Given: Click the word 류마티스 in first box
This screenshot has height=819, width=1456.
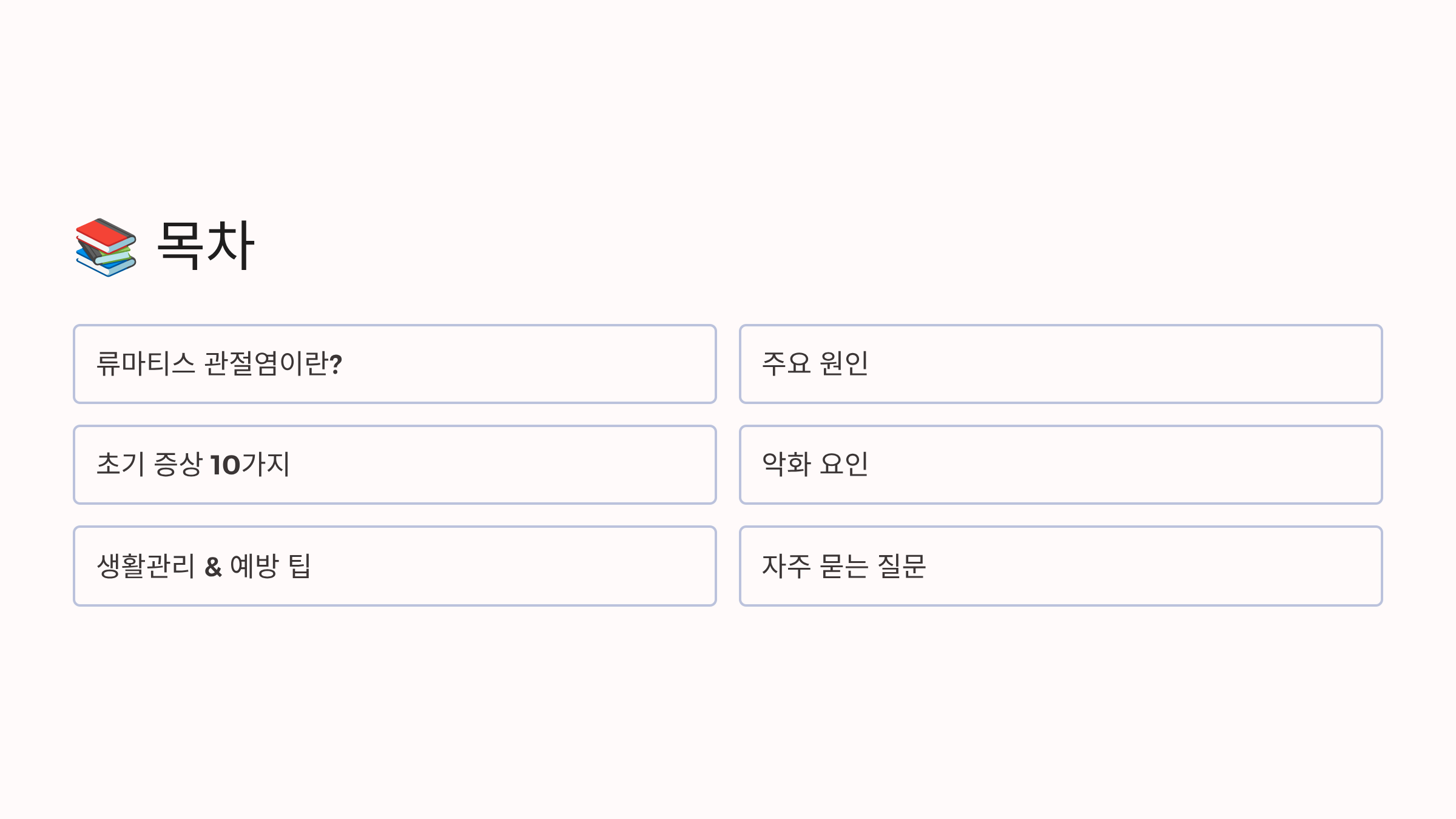Looking at the screenshot, I should coord(146,363).
